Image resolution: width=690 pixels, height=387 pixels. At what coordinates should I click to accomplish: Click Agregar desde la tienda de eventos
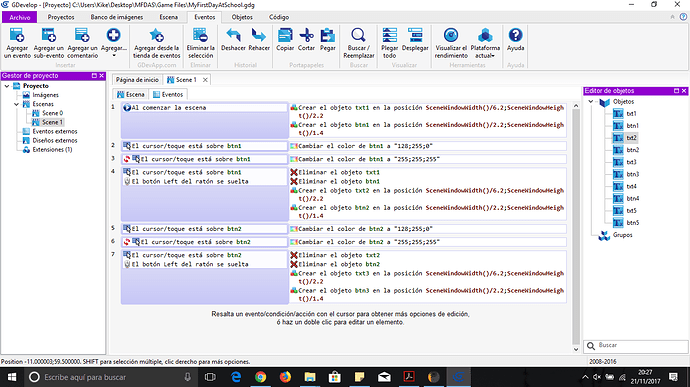tap(157, 43)
